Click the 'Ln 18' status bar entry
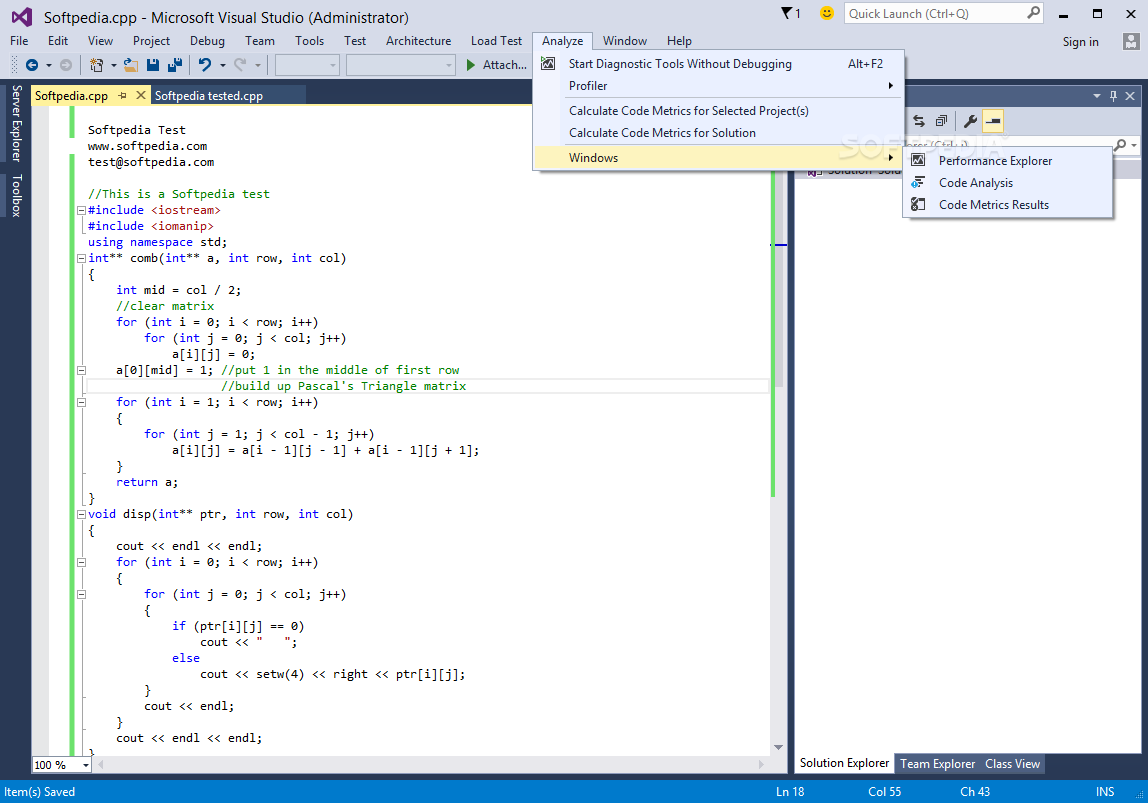Viewport: 1148px width, 803px height. (x=790, y=792)
